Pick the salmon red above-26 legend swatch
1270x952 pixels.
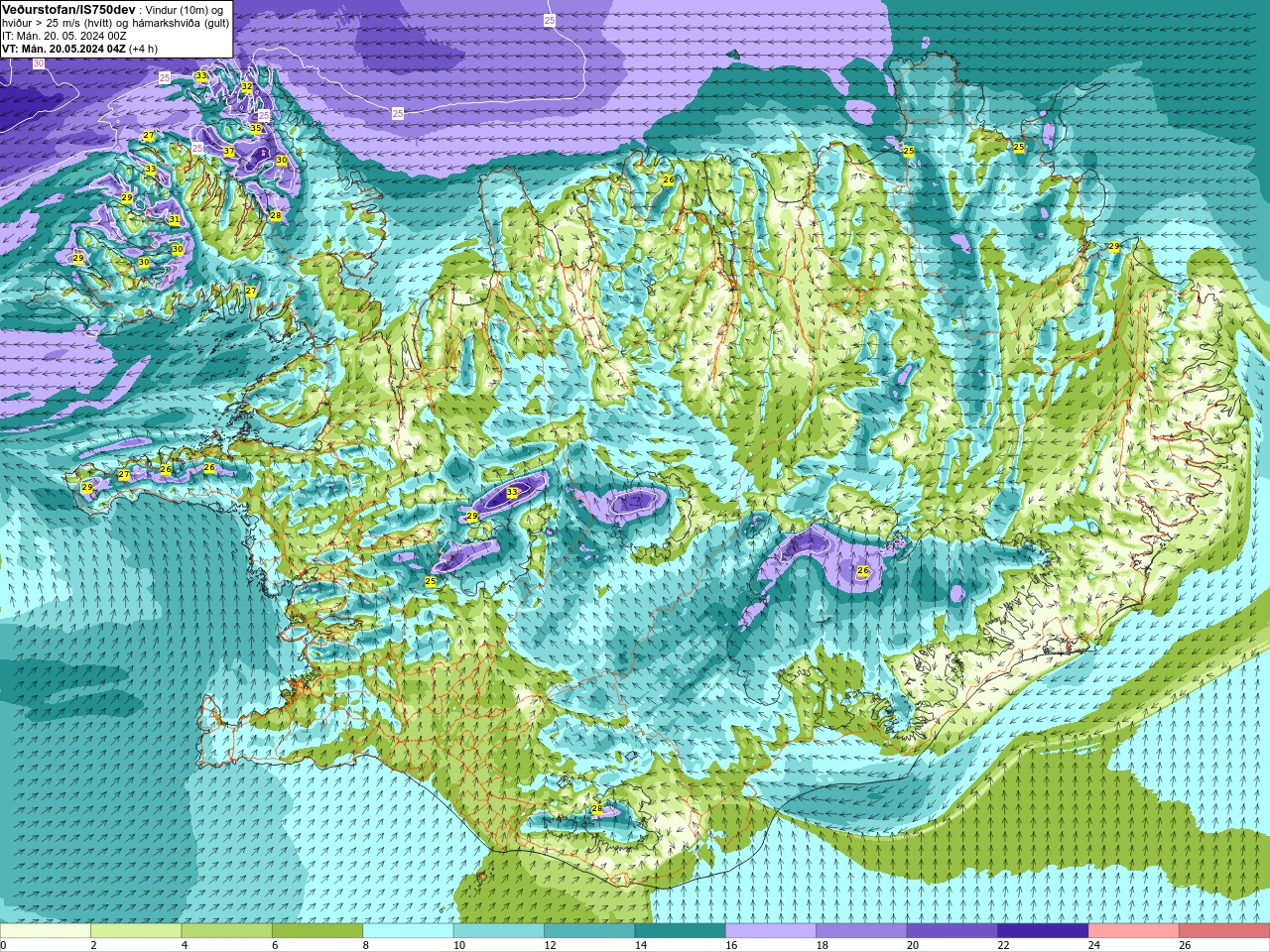coord(1224,931)
